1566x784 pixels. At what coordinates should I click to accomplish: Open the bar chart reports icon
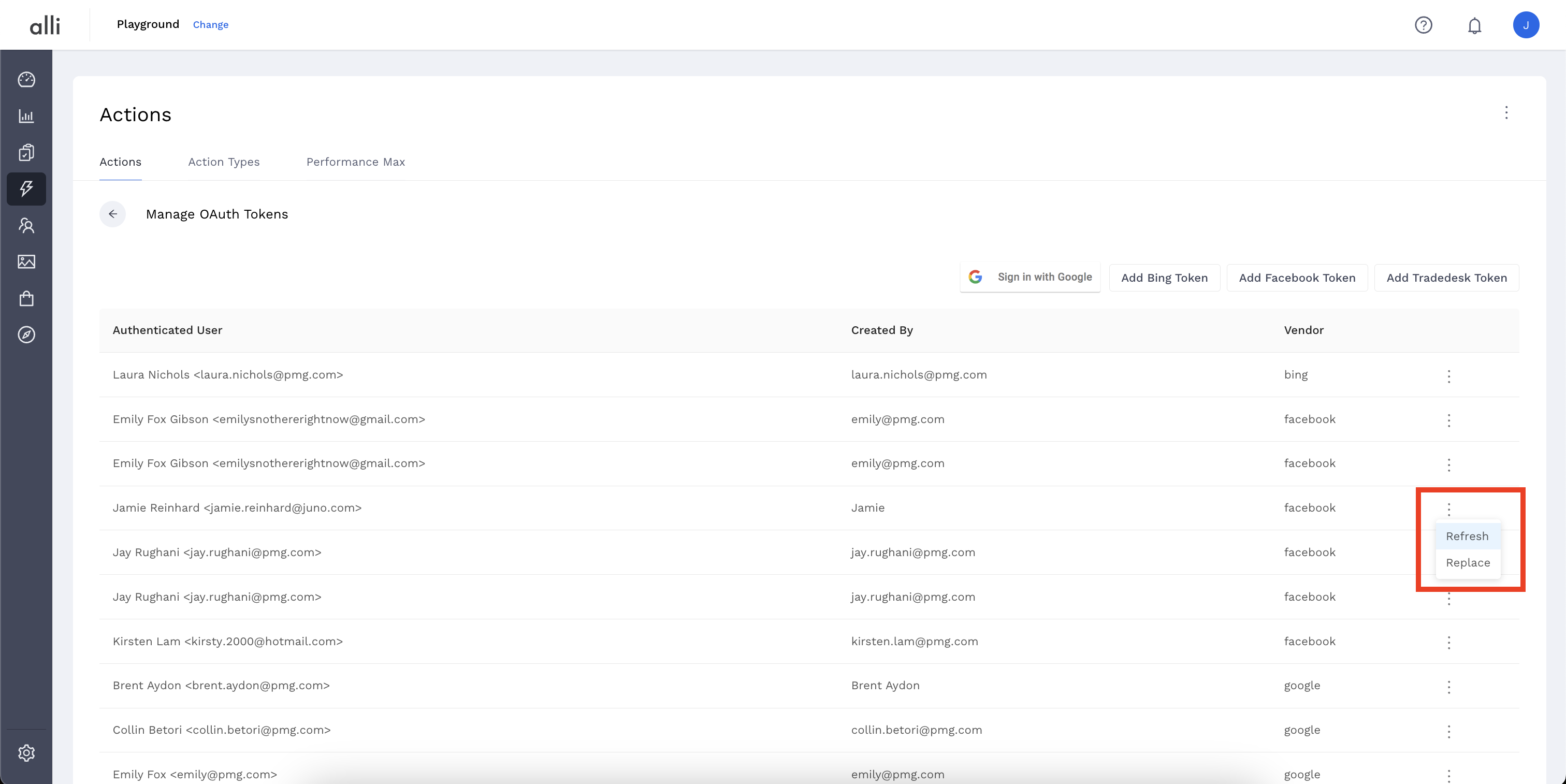26,116
